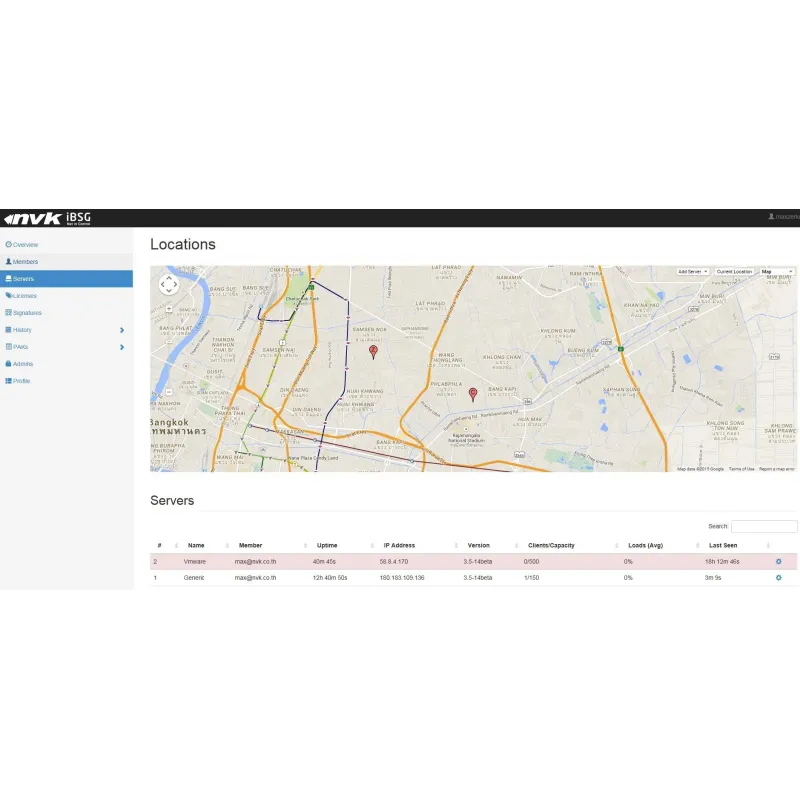
Task: Sort table by IP Address column
Action: (399, 545)
